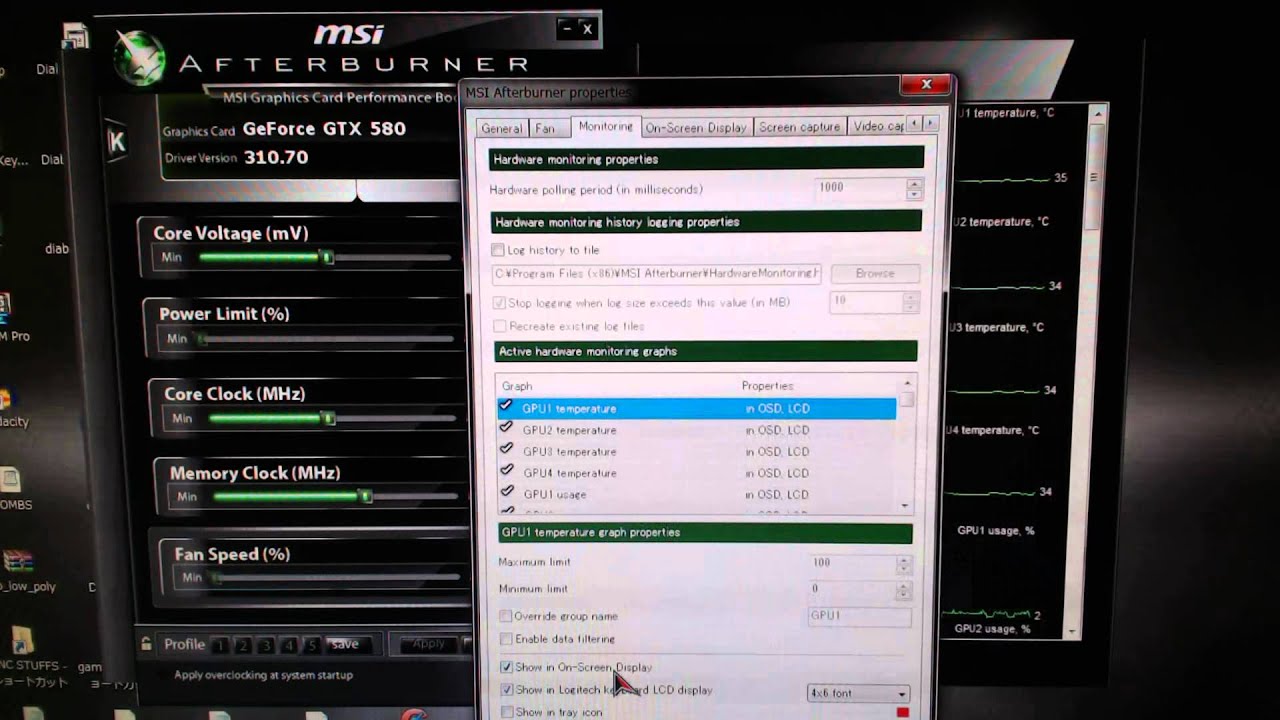Screen dimensions: 1280x720
Task: Click the red tray icon color swatch
Action: [x=903, y=712]
